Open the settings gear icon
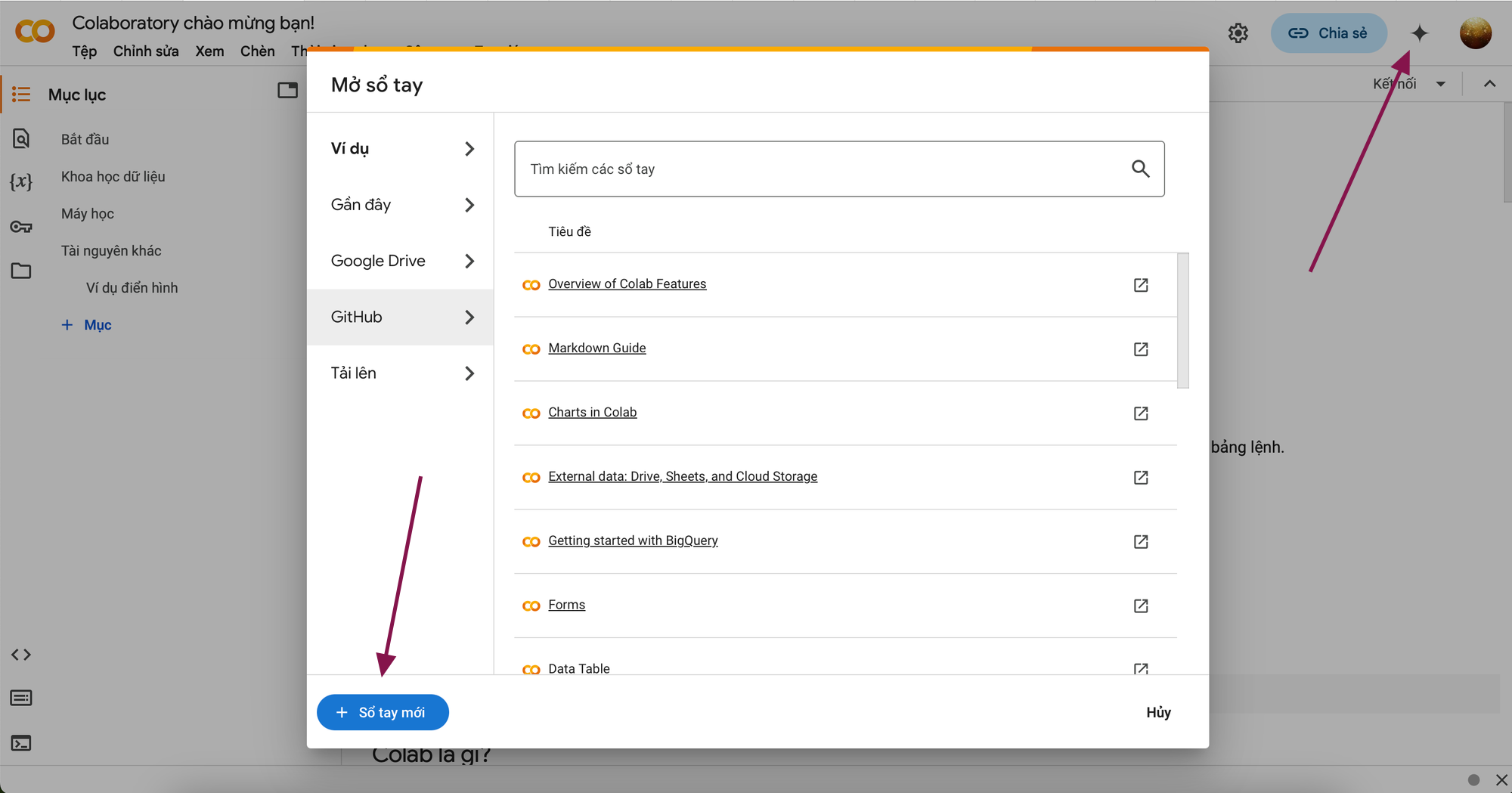The height and width of the screenshot is (793, 1512). pos(1238,33)
